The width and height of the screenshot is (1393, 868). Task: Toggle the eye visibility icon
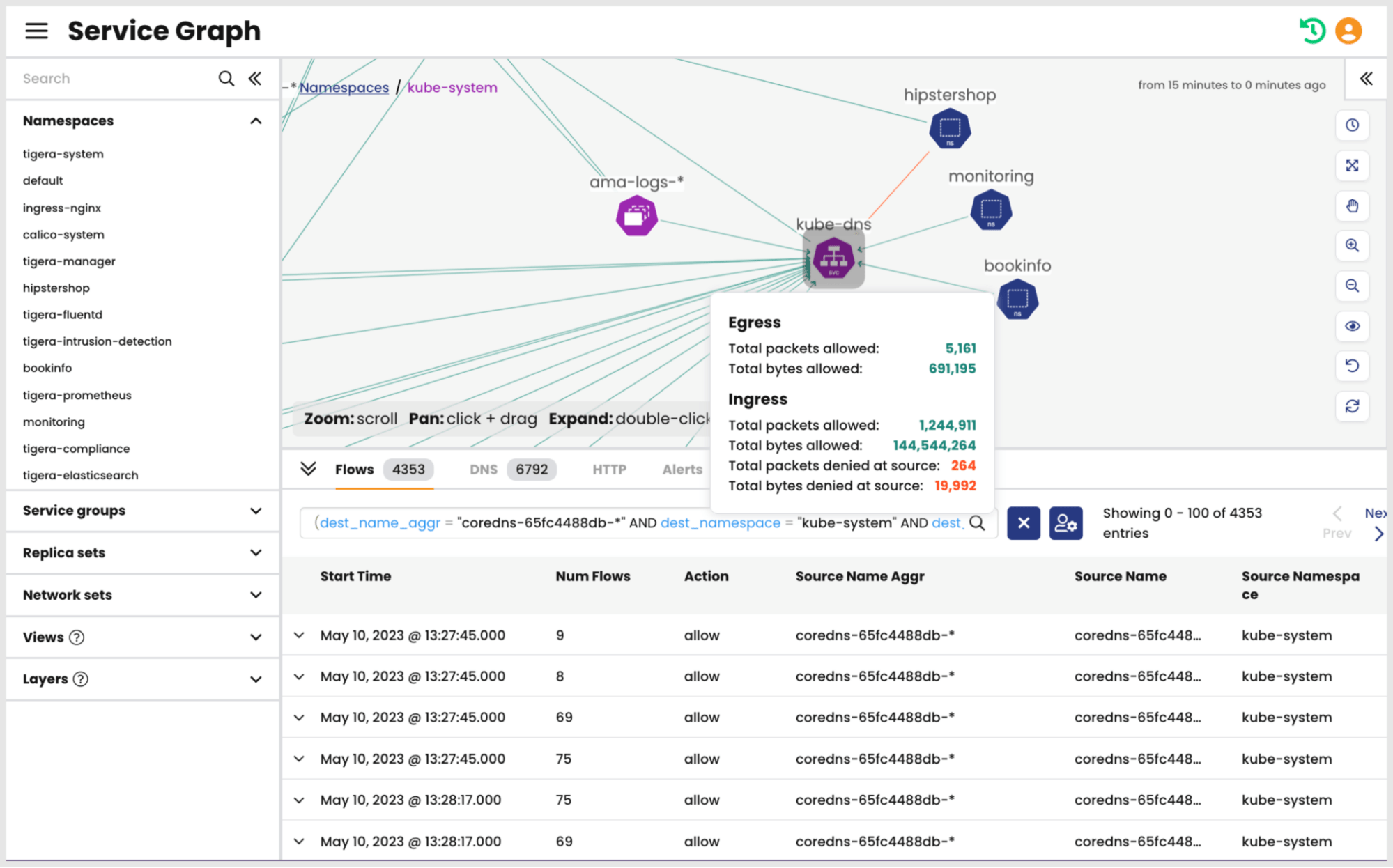(1352, 326)
